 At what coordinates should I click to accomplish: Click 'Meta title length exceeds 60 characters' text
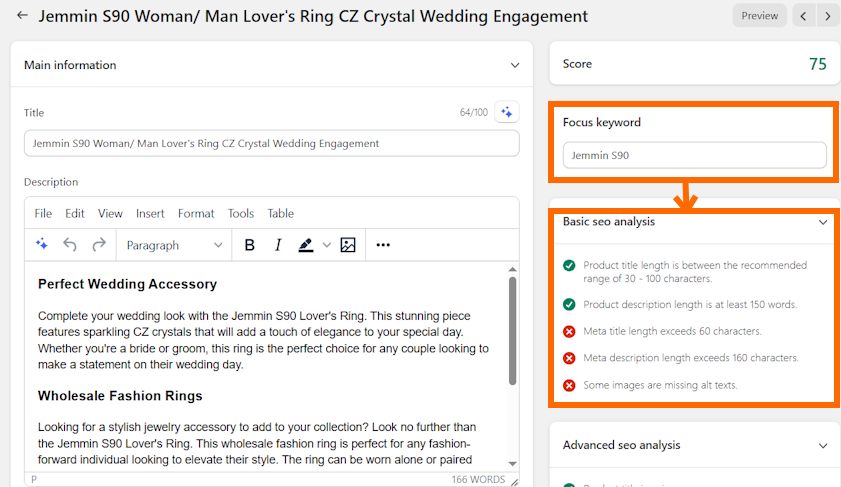point(672,331)
